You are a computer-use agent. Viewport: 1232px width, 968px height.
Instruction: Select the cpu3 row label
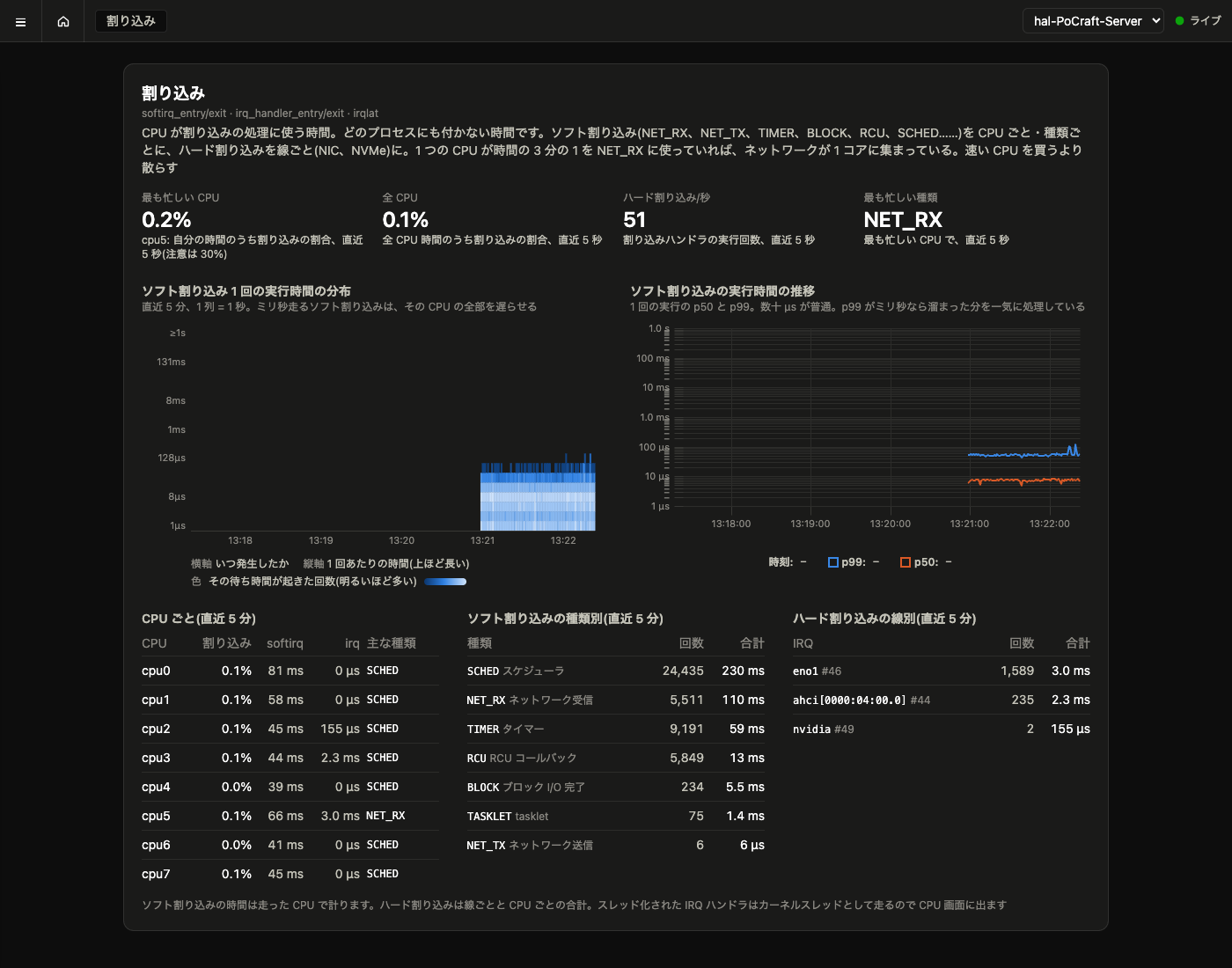pos(156,758)
